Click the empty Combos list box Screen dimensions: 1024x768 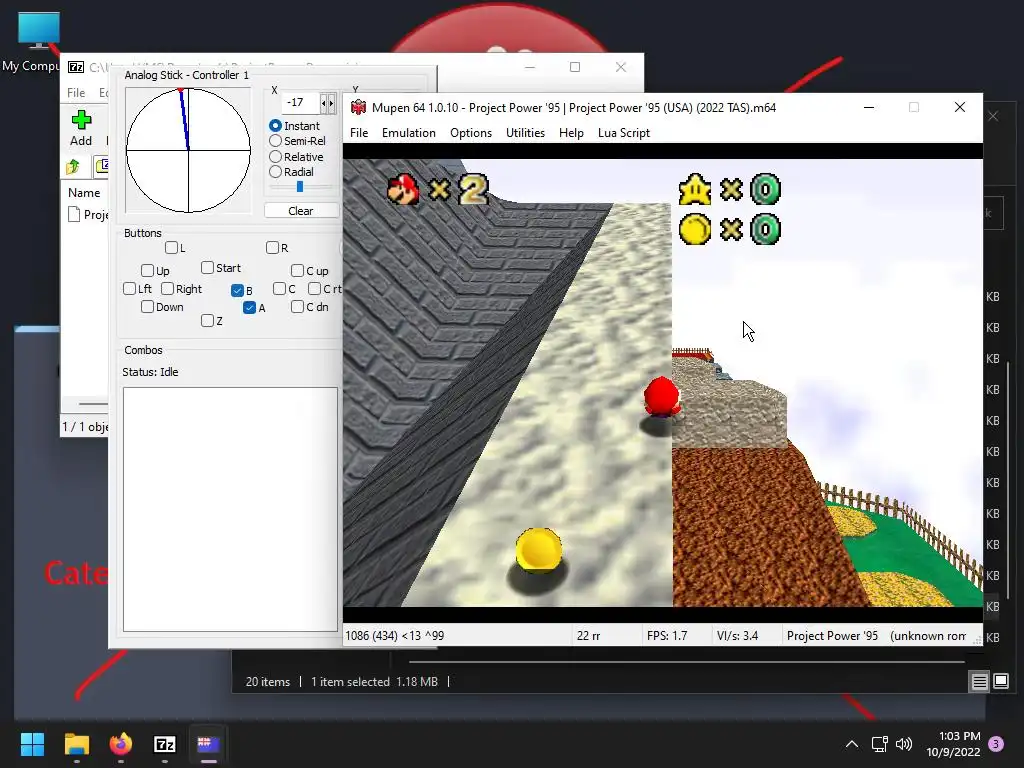pyautogui.click(x=231, y=509)
